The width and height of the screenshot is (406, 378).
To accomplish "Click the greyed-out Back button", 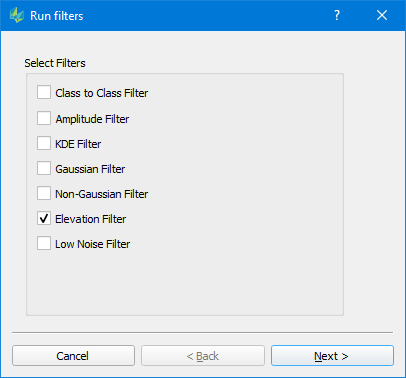I will [x=203, y=356].
